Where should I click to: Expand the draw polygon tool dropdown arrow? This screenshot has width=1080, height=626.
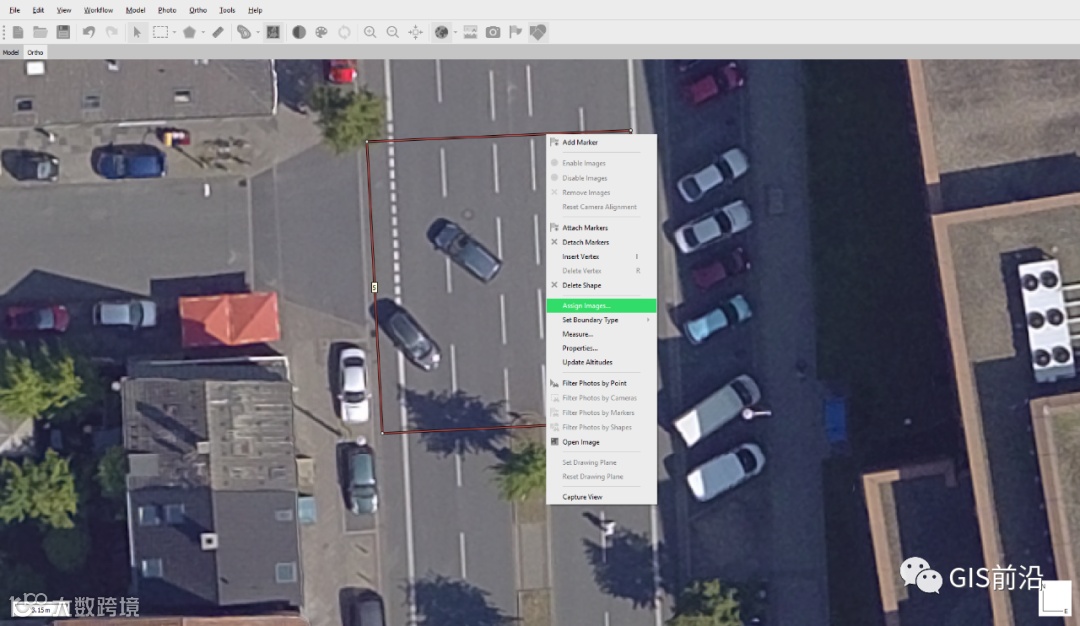point(203,32)
